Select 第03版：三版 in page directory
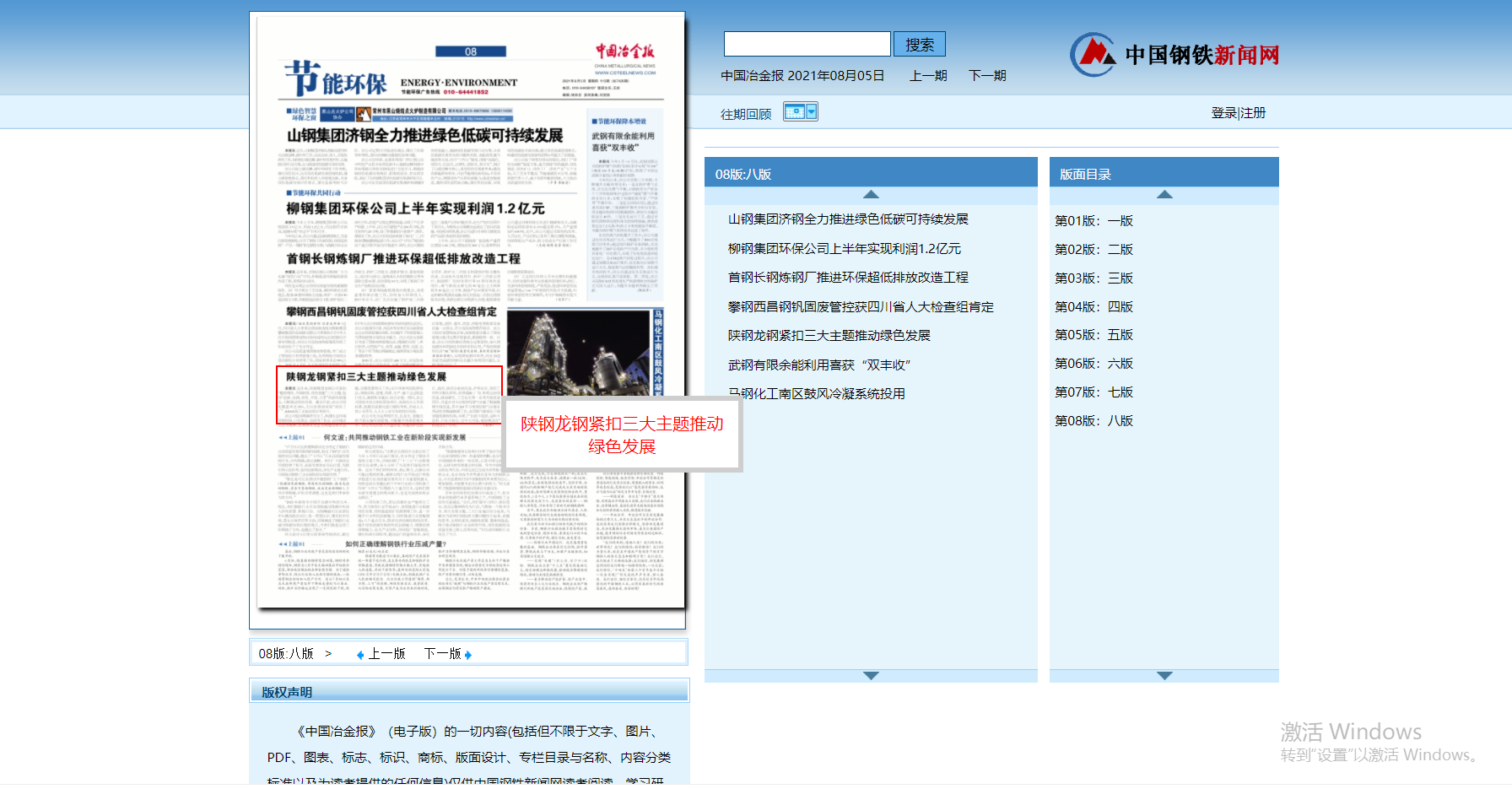 tap(1093, 278)
